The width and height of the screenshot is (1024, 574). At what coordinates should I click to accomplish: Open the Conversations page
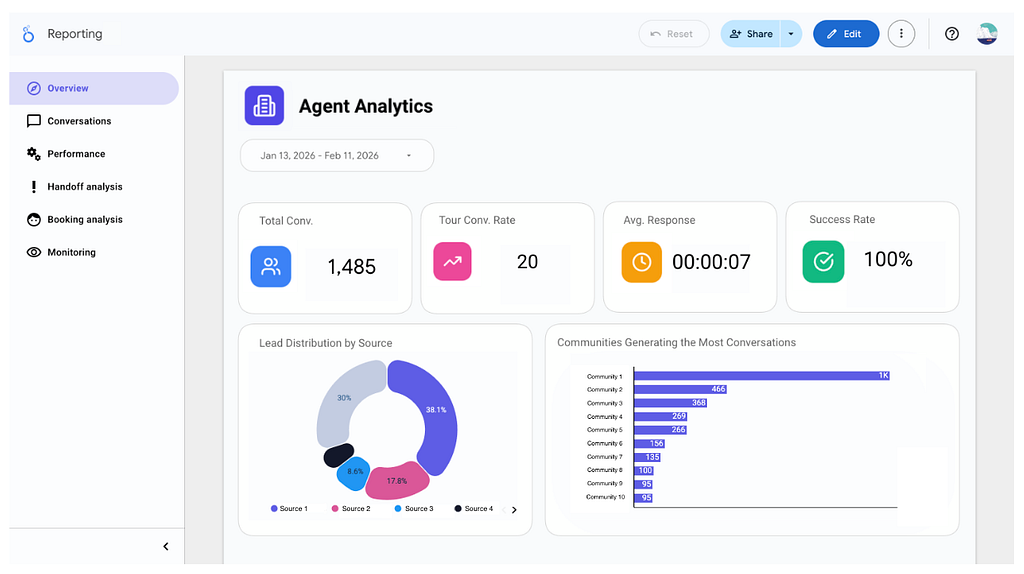93,121
